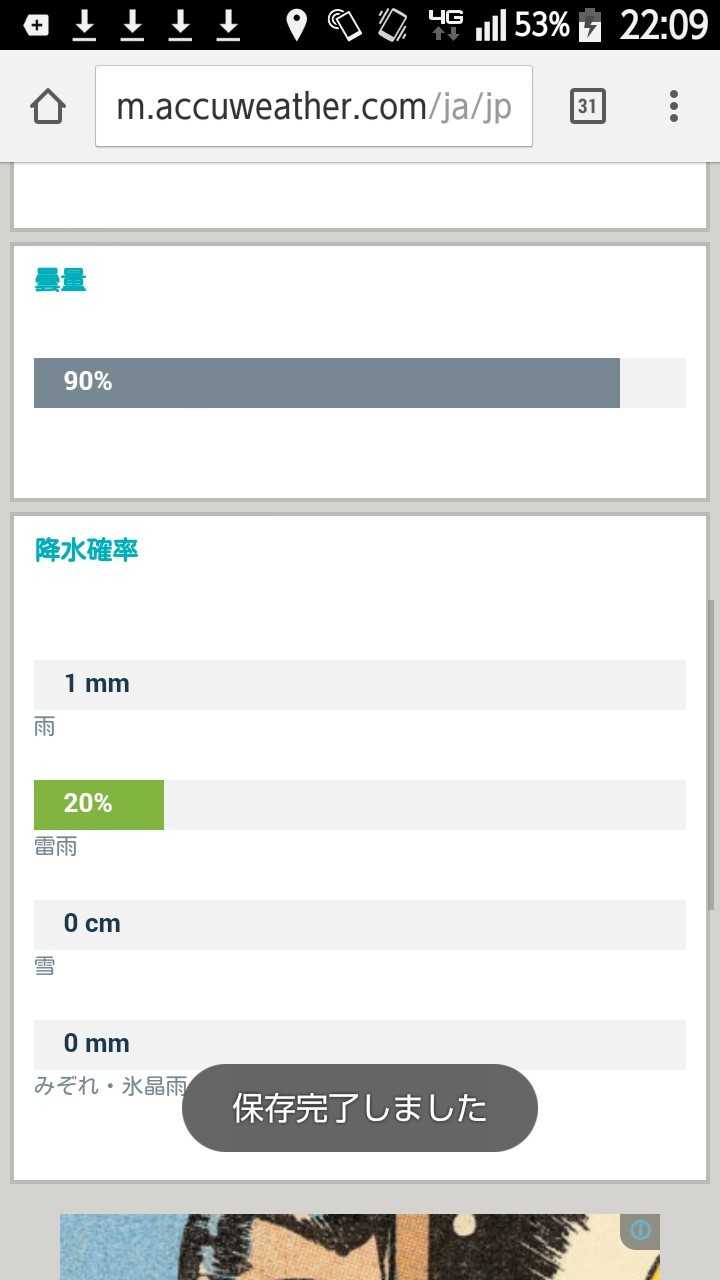Tap the ad info icon
This screenshot has width=720, height=1280.
[x=641, y=1230]
